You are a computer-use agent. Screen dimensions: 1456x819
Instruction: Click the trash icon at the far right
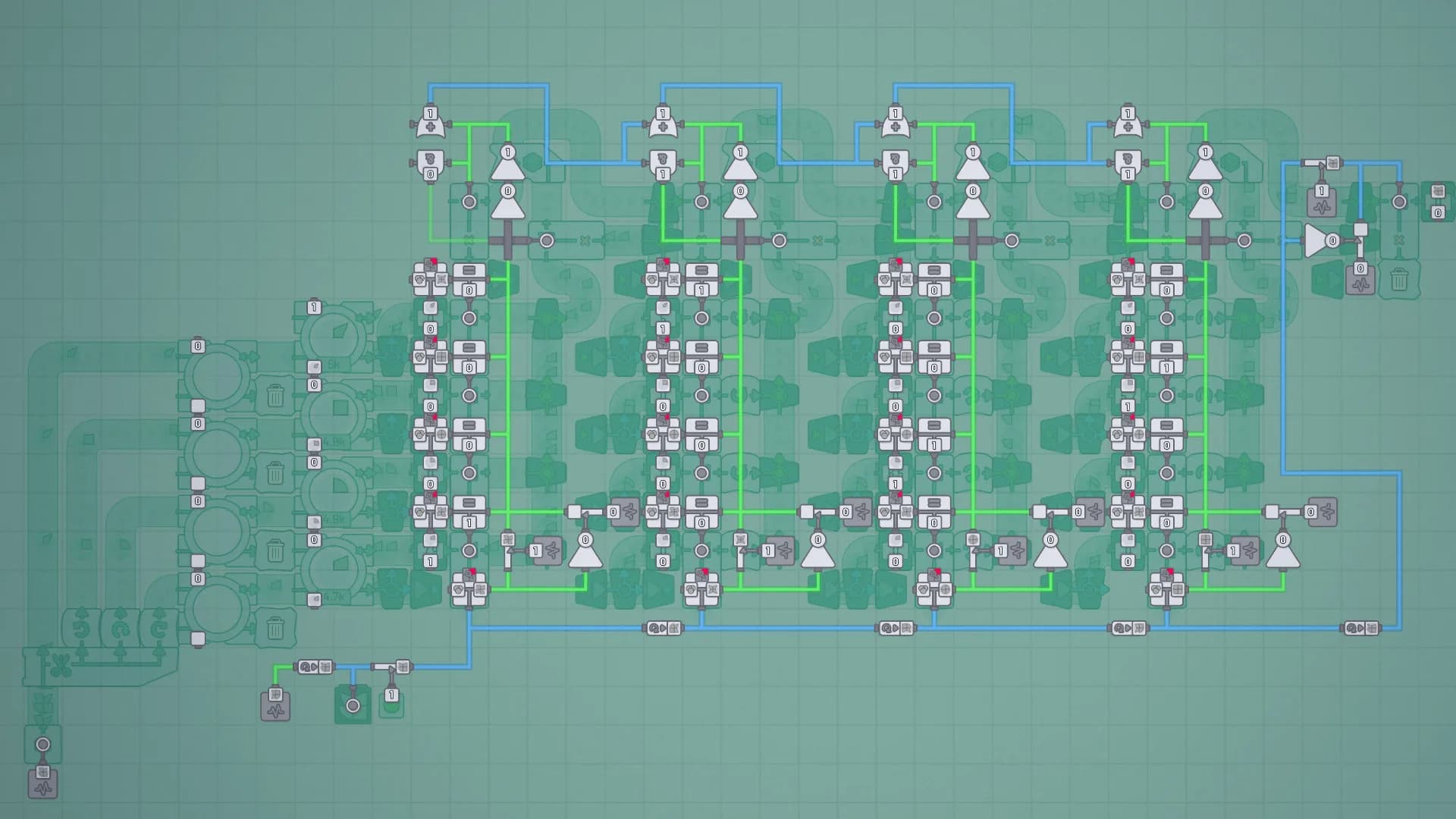click(1399, 280)
